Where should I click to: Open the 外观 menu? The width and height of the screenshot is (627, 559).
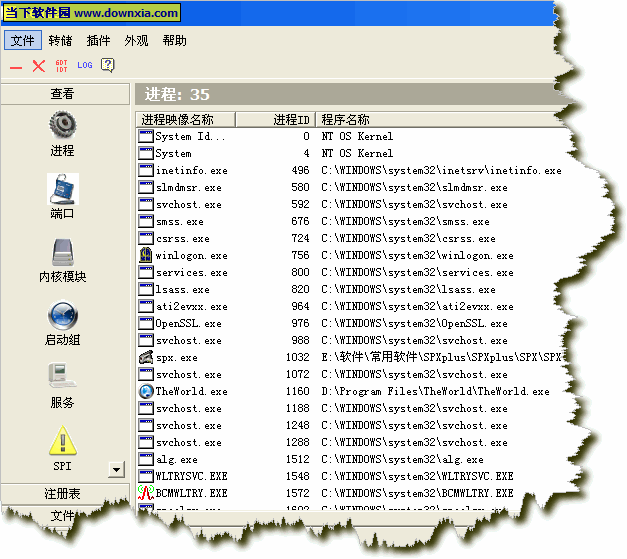pos(136,40)
